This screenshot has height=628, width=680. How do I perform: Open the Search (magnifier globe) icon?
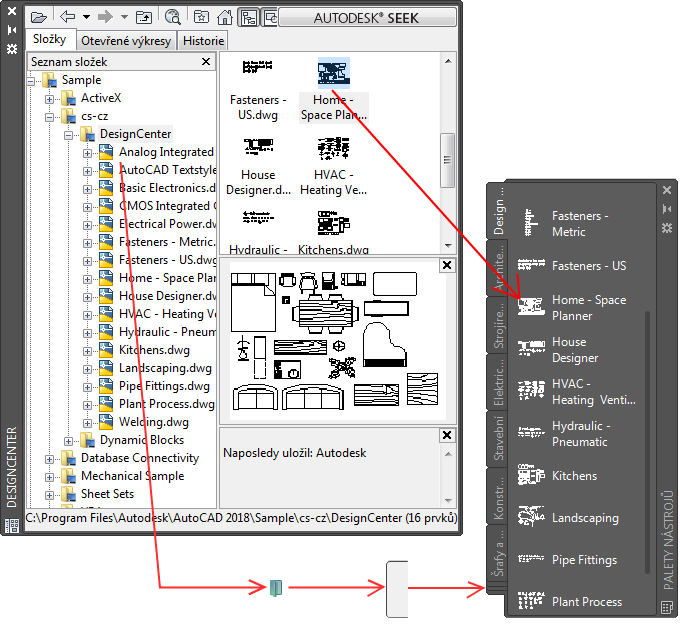(x=173, y=17)
